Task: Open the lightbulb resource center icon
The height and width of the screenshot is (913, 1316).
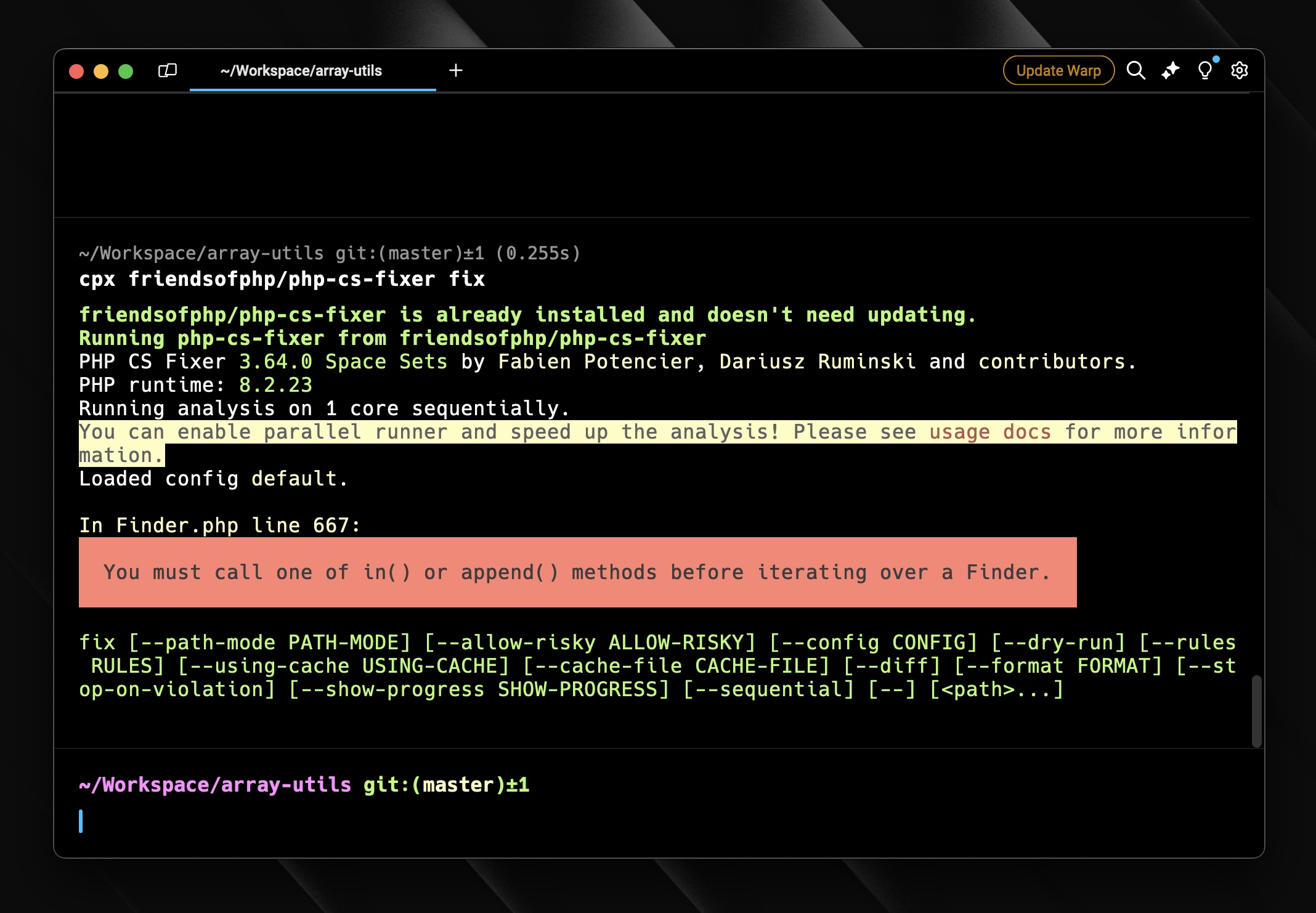Action: point(1205,71)
